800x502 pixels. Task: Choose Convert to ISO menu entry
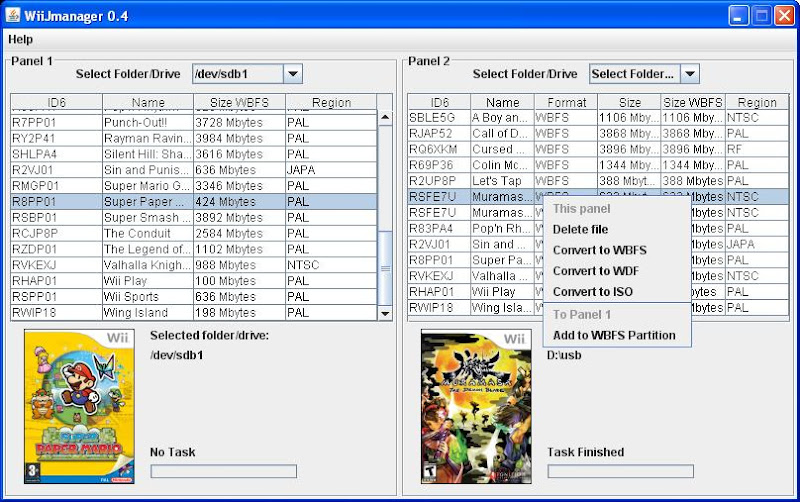pyautogui.click(x=592, y=292)
